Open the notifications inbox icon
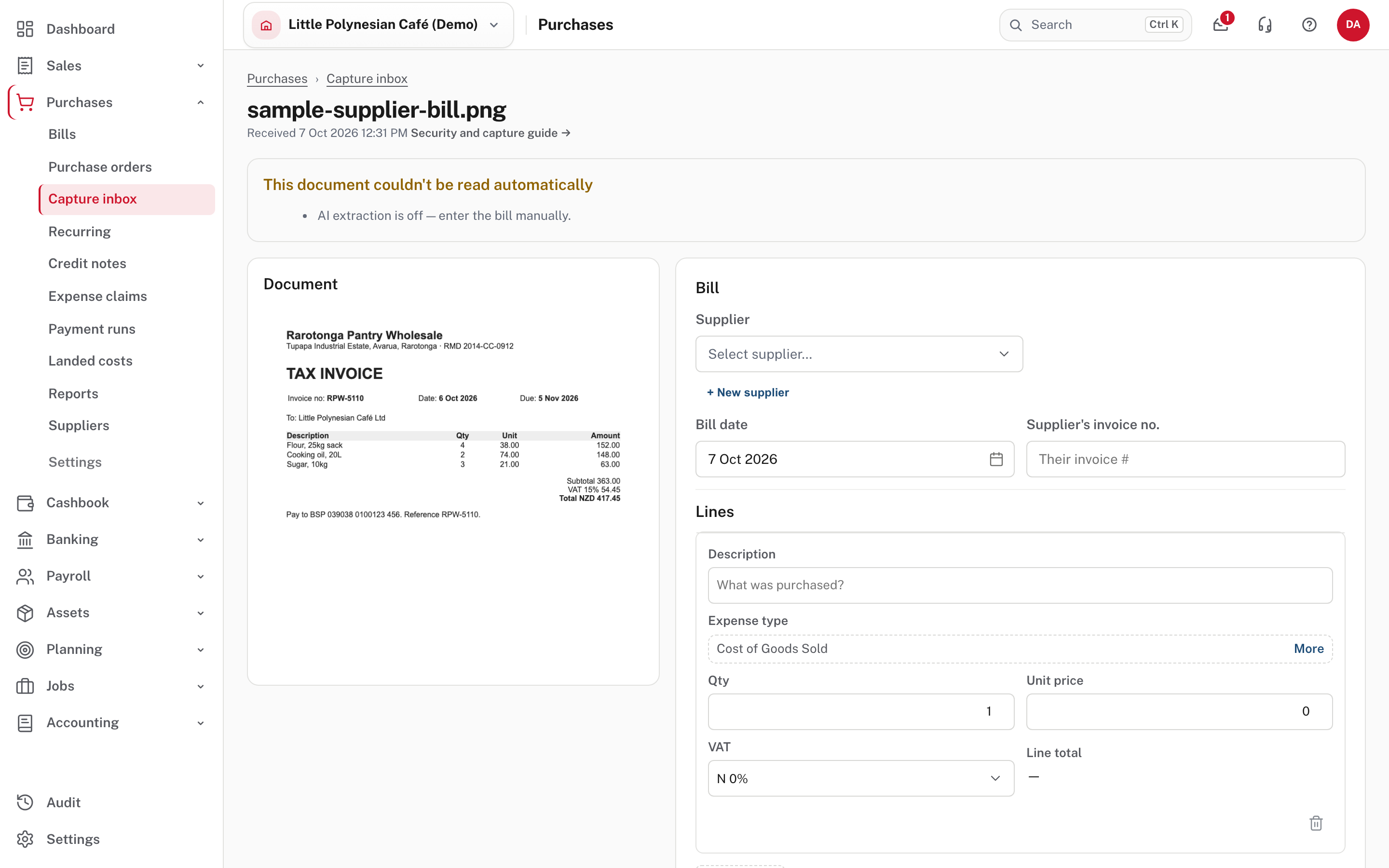This screenshot has width=1389, height=868. (1220, 25)
